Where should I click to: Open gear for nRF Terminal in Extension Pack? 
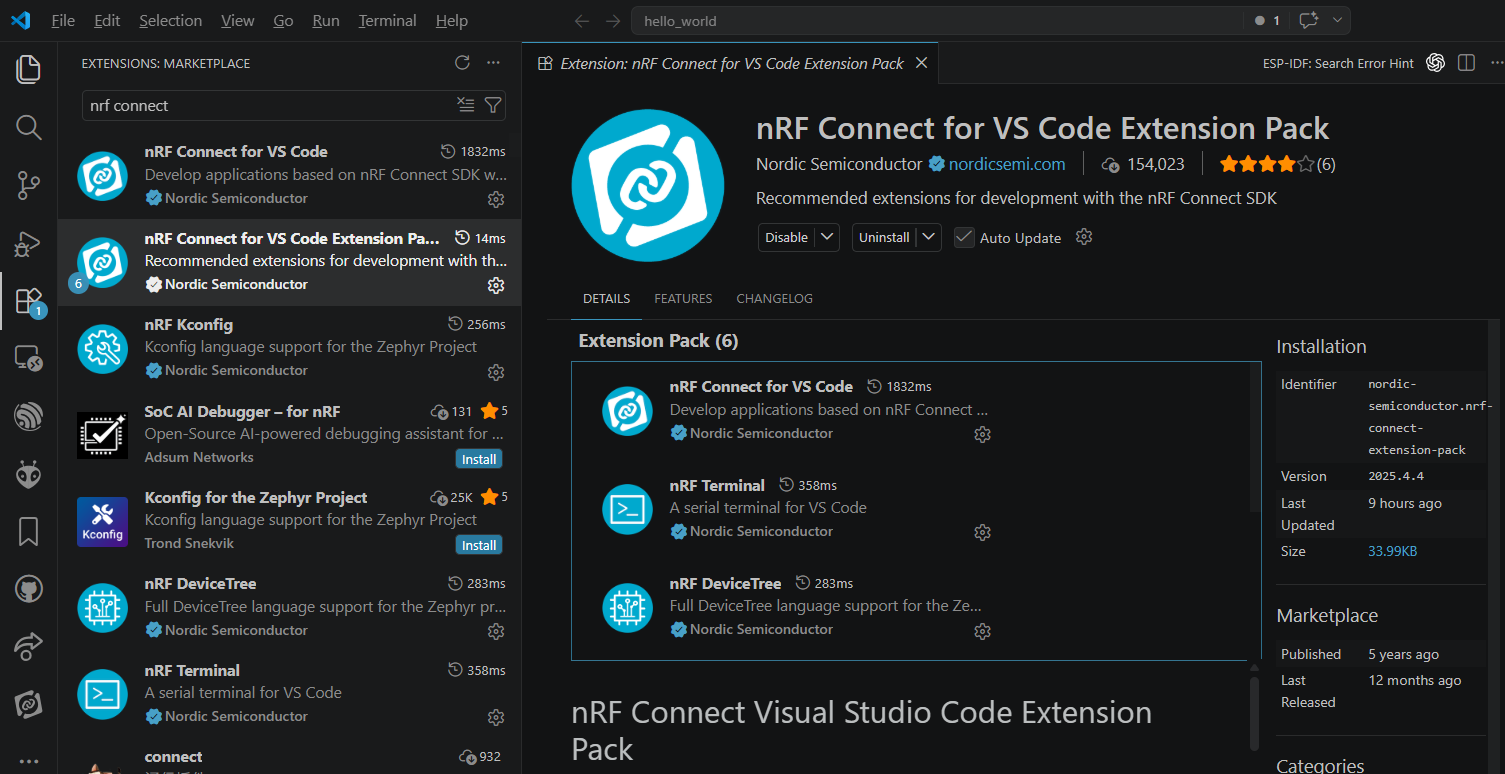point(982,533)
